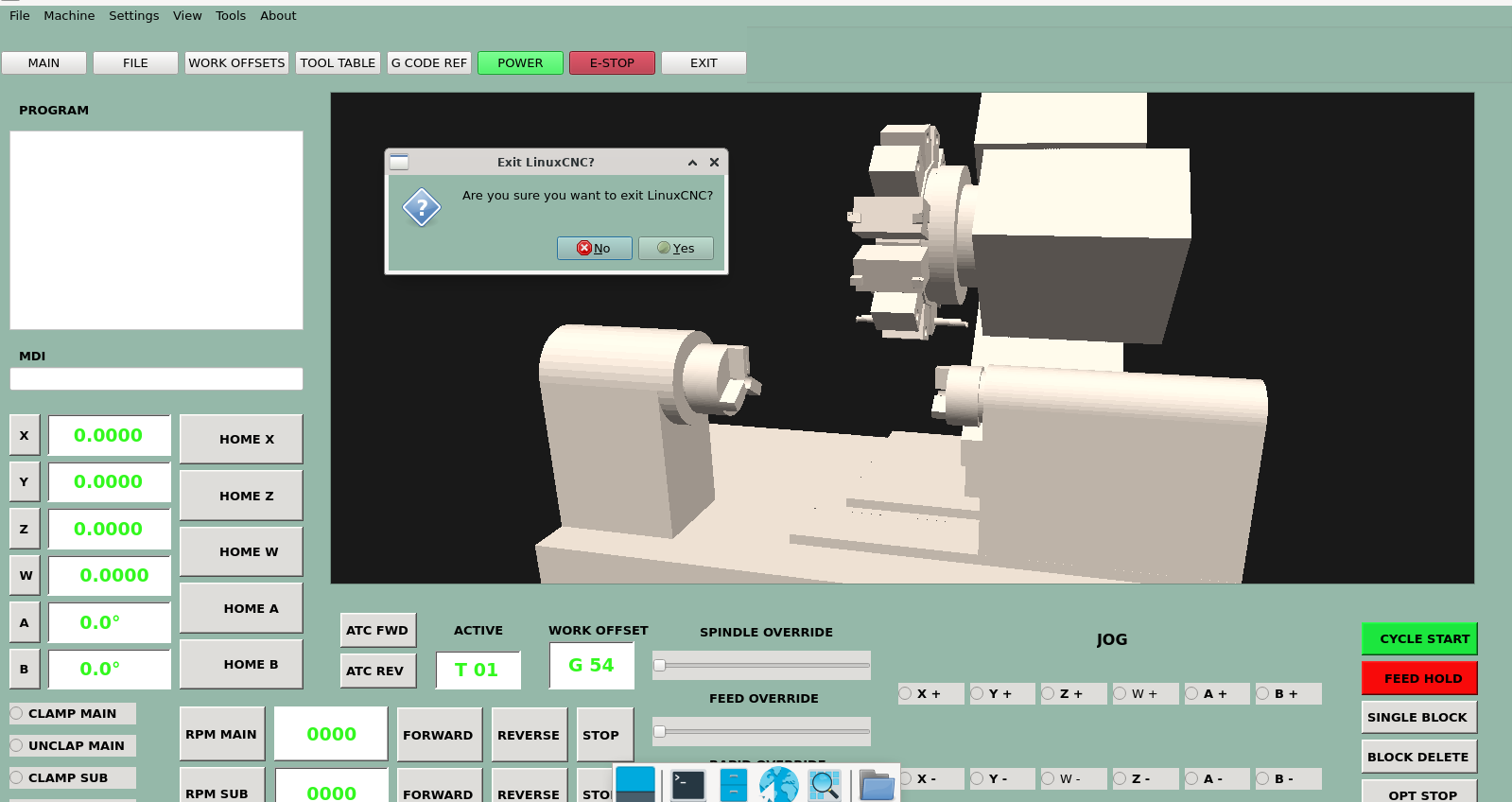Screen dimensions: 1512x802
Task: Choose the Z - jog radio button
Action: click(1121, 778)
